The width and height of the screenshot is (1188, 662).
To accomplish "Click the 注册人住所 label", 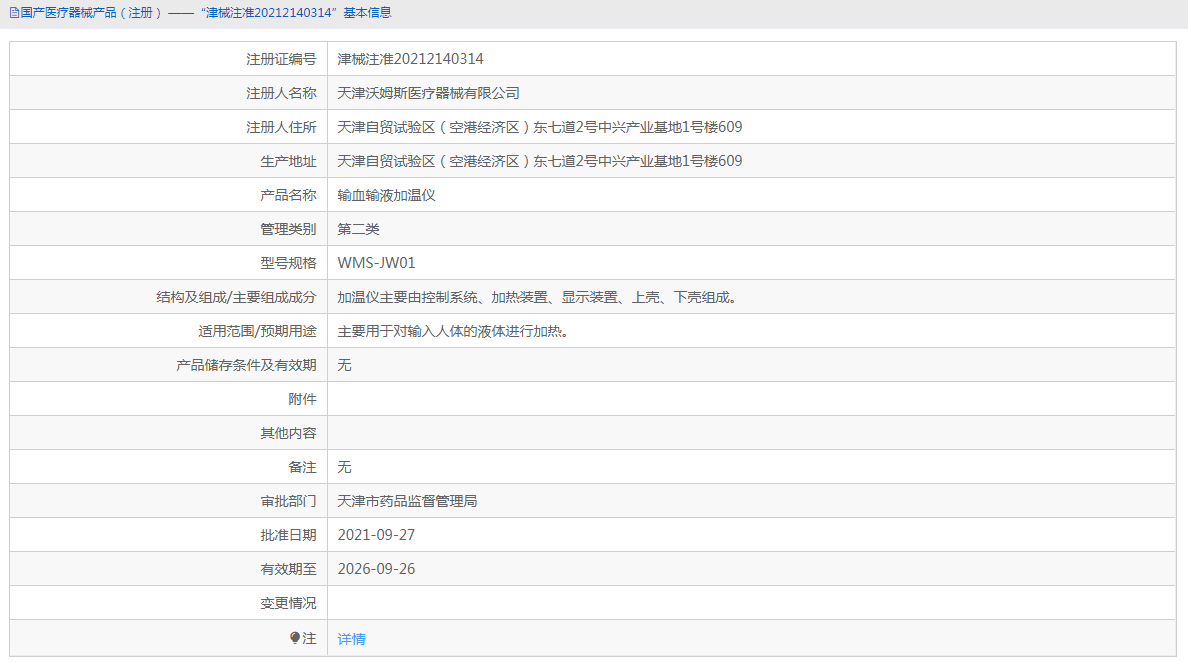I will pyautogui.click(x=281, y=127).
